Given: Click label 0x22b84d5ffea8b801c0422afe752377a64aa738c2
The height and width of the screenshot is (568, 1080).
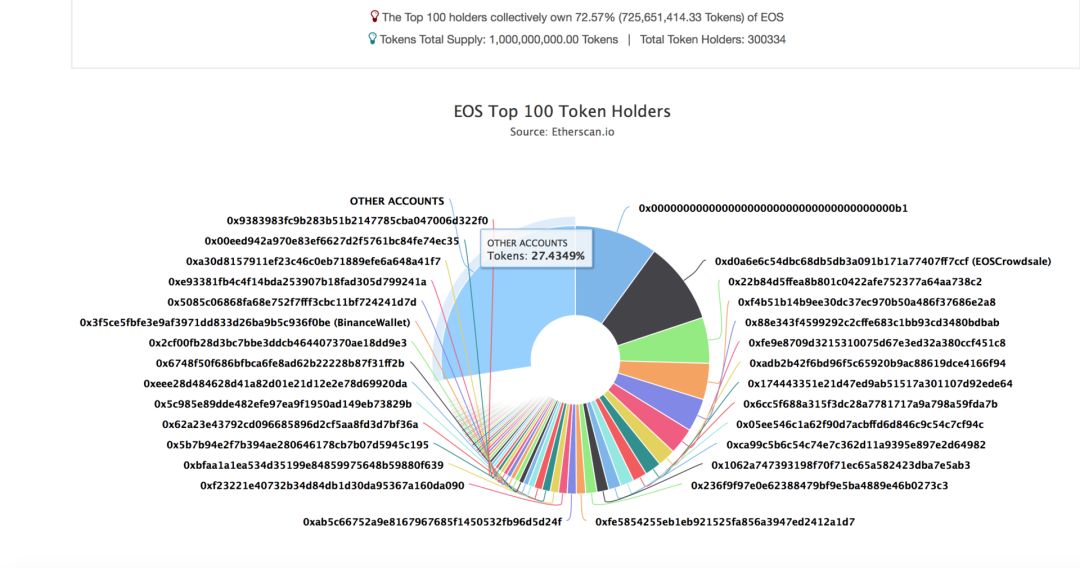Looking at the screenshot, I should click(x=855, y=282).
